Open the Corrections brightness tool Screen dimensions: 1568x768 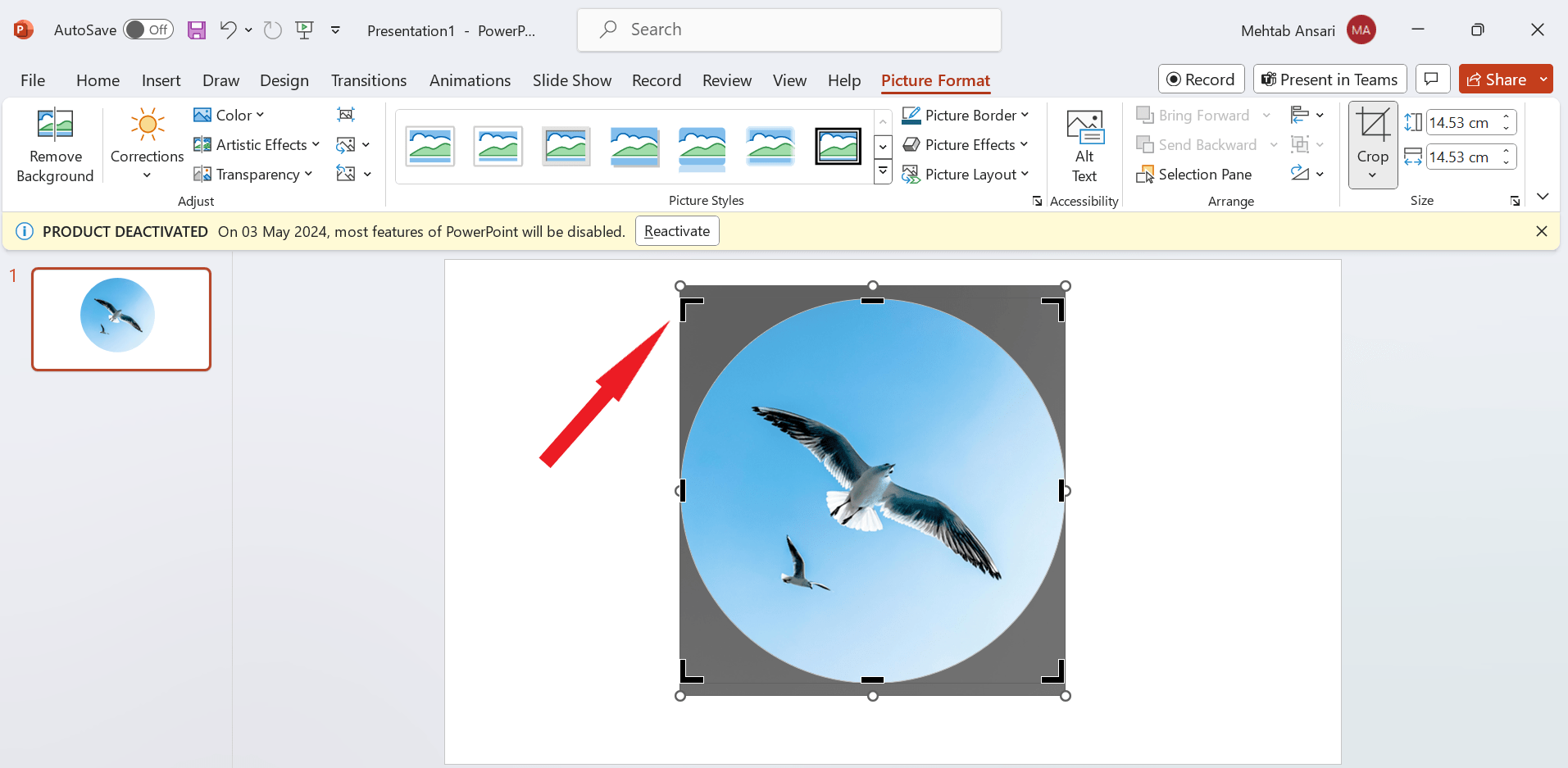click(147, 125)
